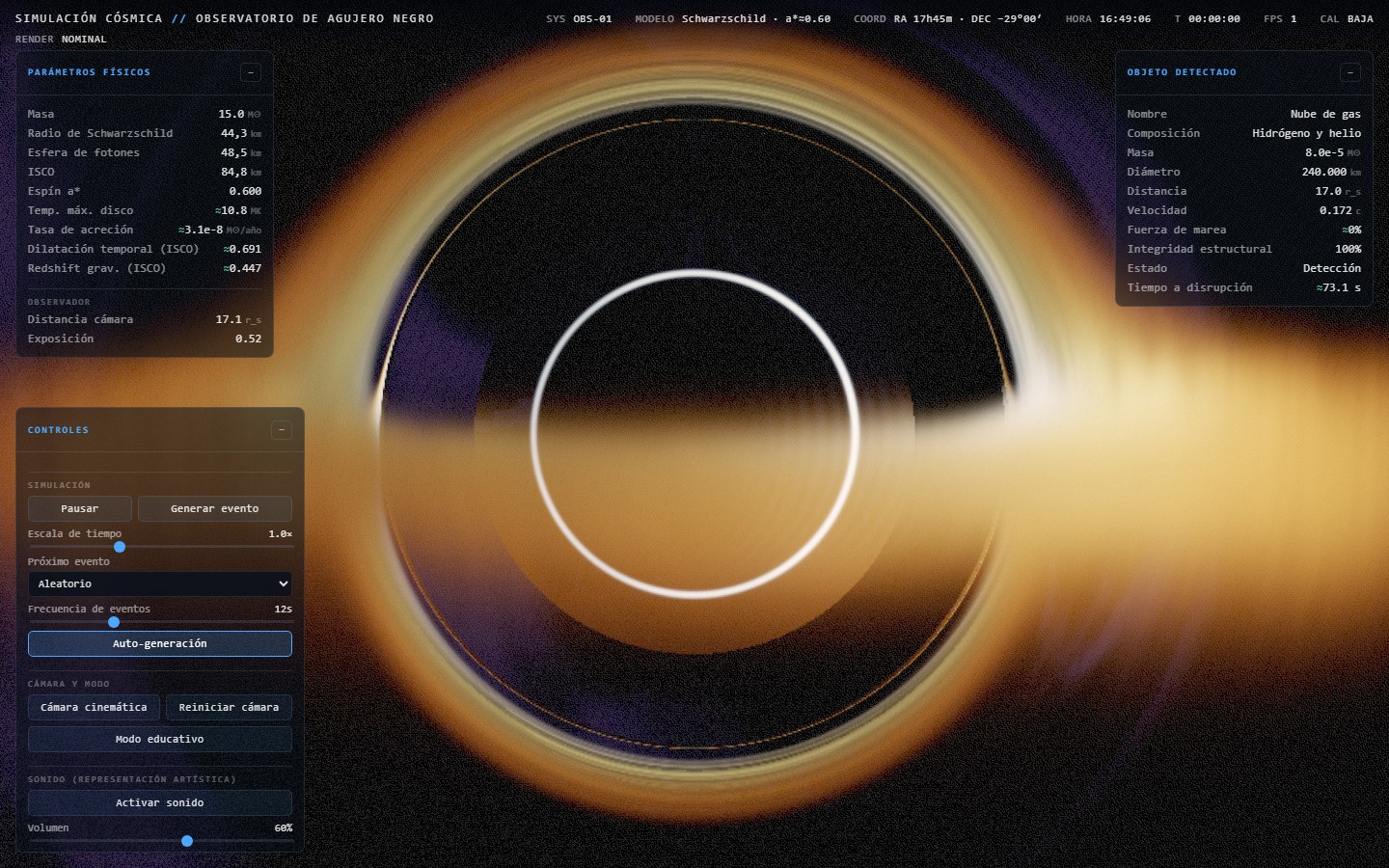Click Composición value Hidrógeno y helio

[x=1306, y=133]
